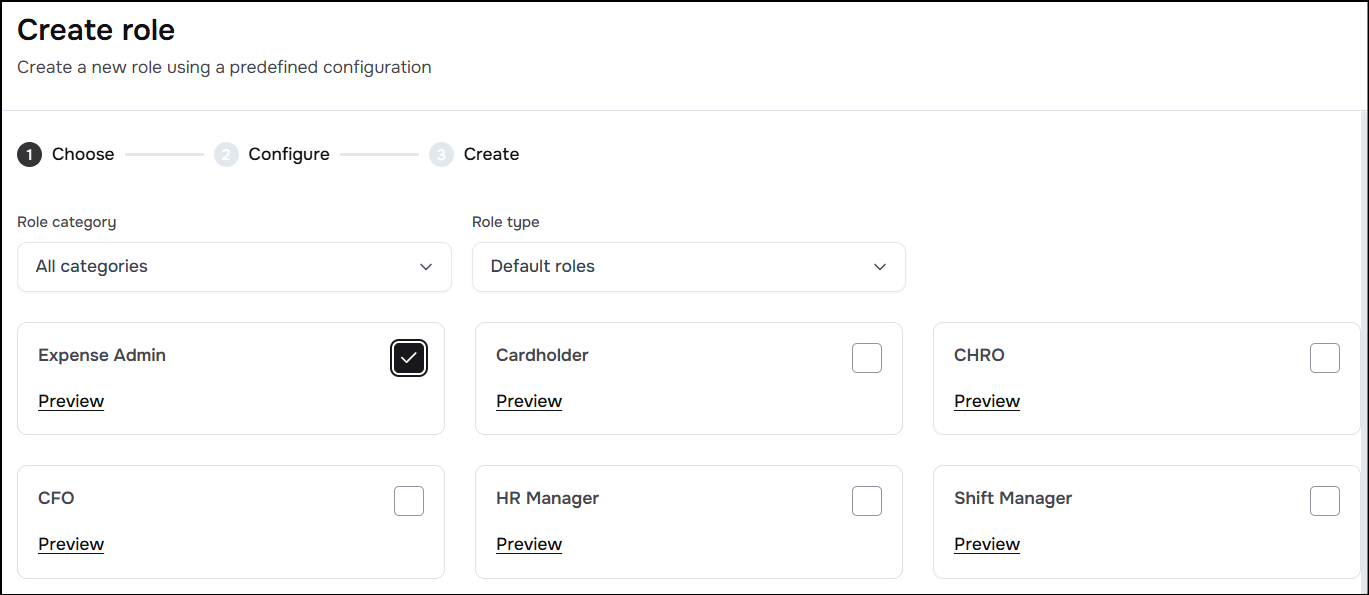
Task: Select the Cardholder role checkbox
Action: pos(867,358)
